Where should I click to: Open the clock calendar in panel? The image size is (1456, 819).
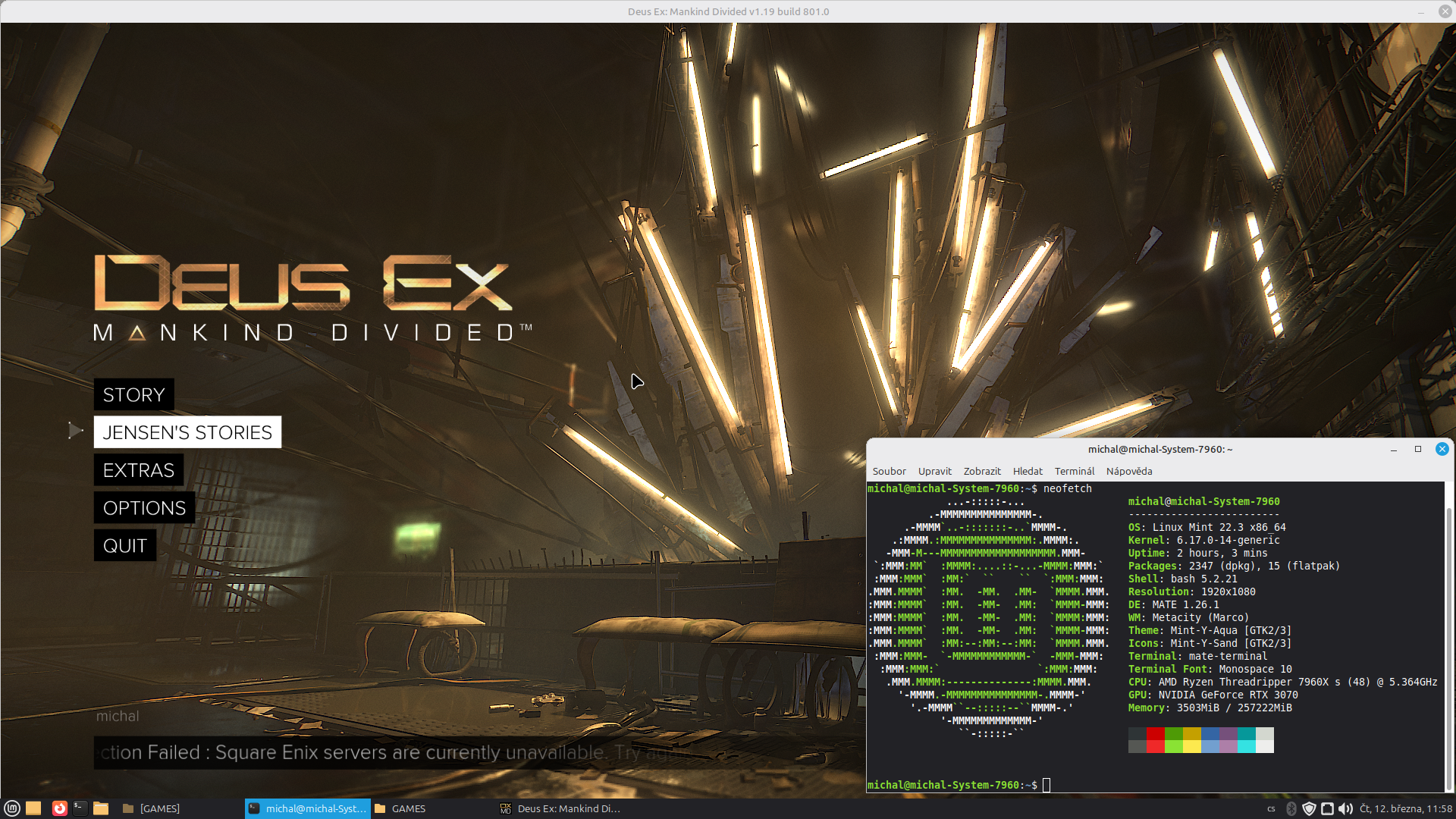pyautogui.click(x=1405, y=808)
